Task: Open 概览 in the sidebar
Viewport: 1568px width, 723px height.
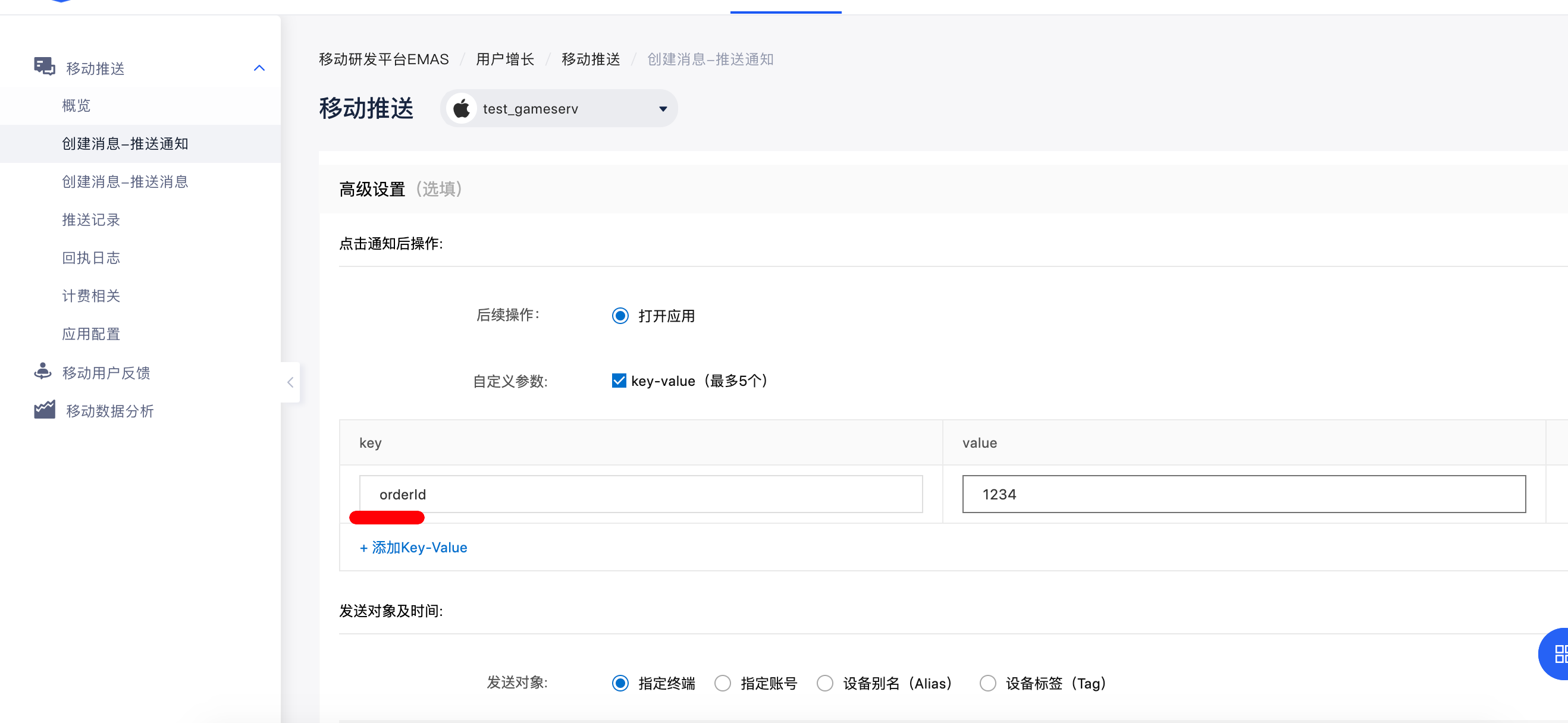Action: pos(76,106)
